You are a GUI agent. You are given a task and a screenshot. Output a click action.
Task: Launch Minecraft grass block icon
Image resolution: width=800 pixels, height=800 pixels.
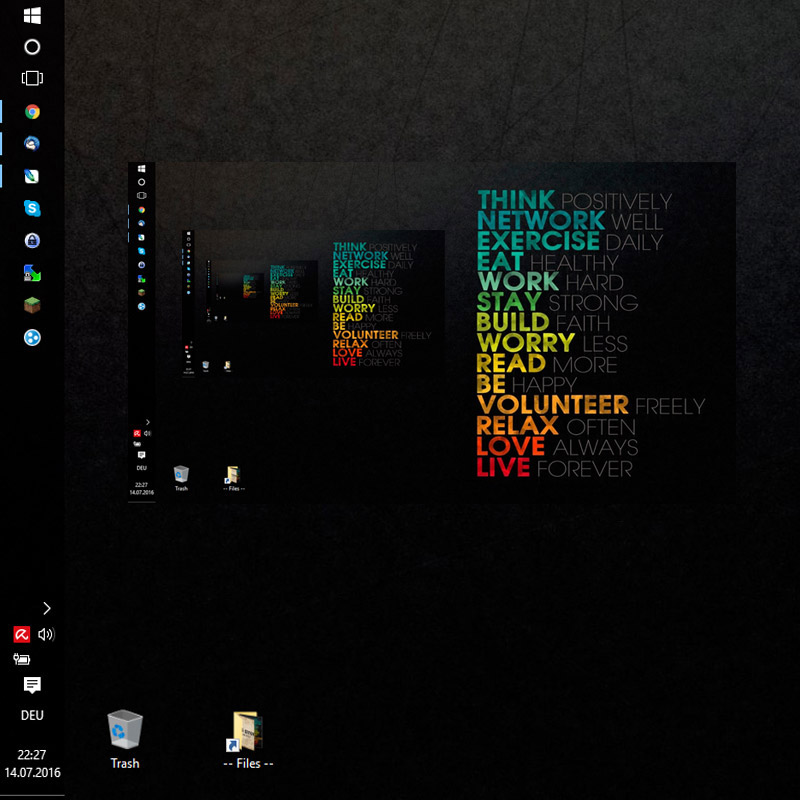tap(32, 305)
